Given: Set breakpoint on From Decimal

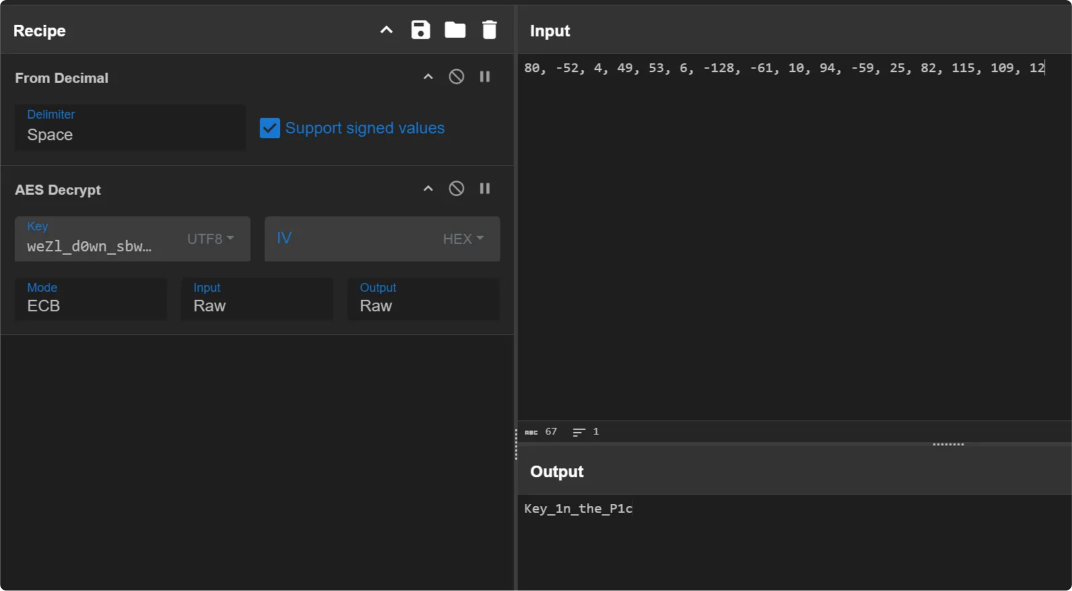Looking at the screenshot, I should 485,77.
